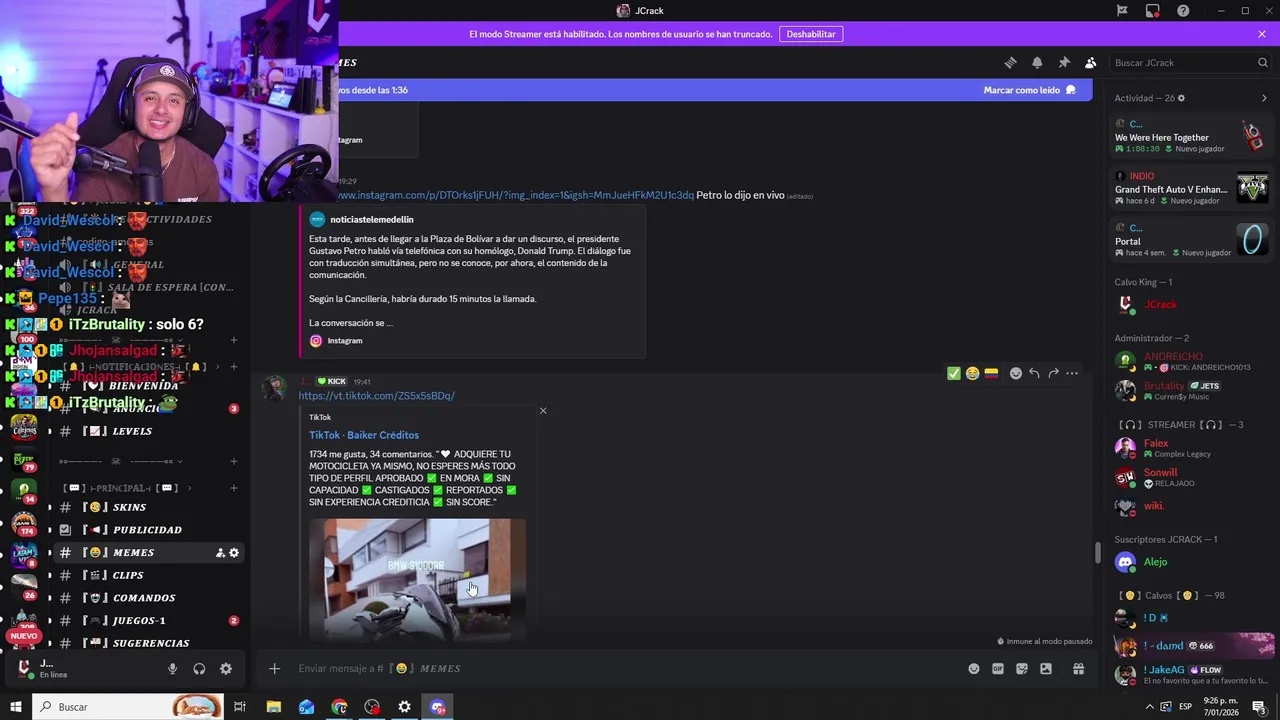Open Windows Task View button
The height and width of the screenshot is (720, 1280).
coord(240,707)
